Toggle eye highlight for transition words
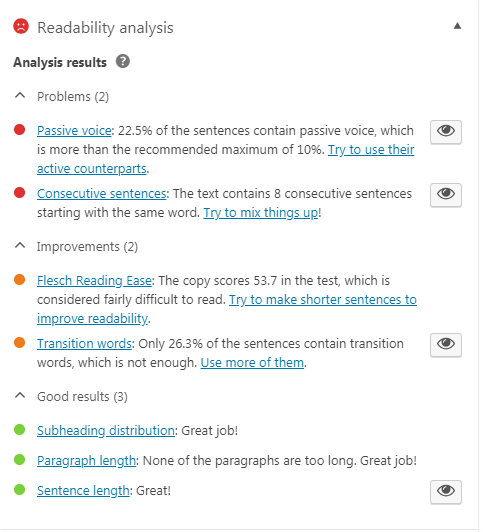 [x=446, y=345]
